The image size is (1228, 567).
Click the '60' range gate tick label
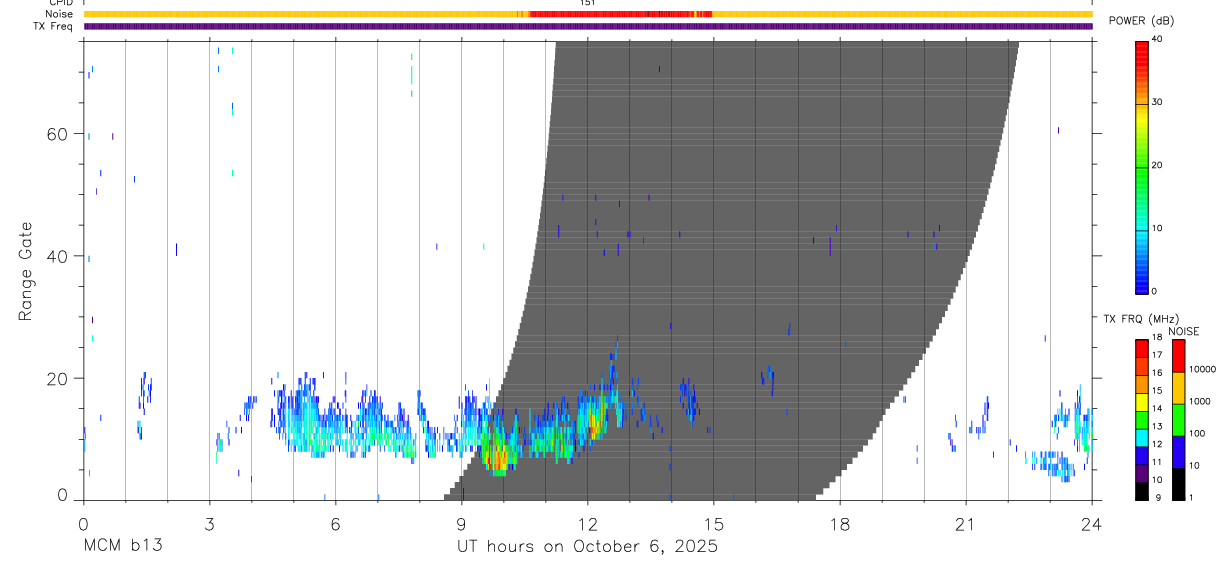click(56, 134)
